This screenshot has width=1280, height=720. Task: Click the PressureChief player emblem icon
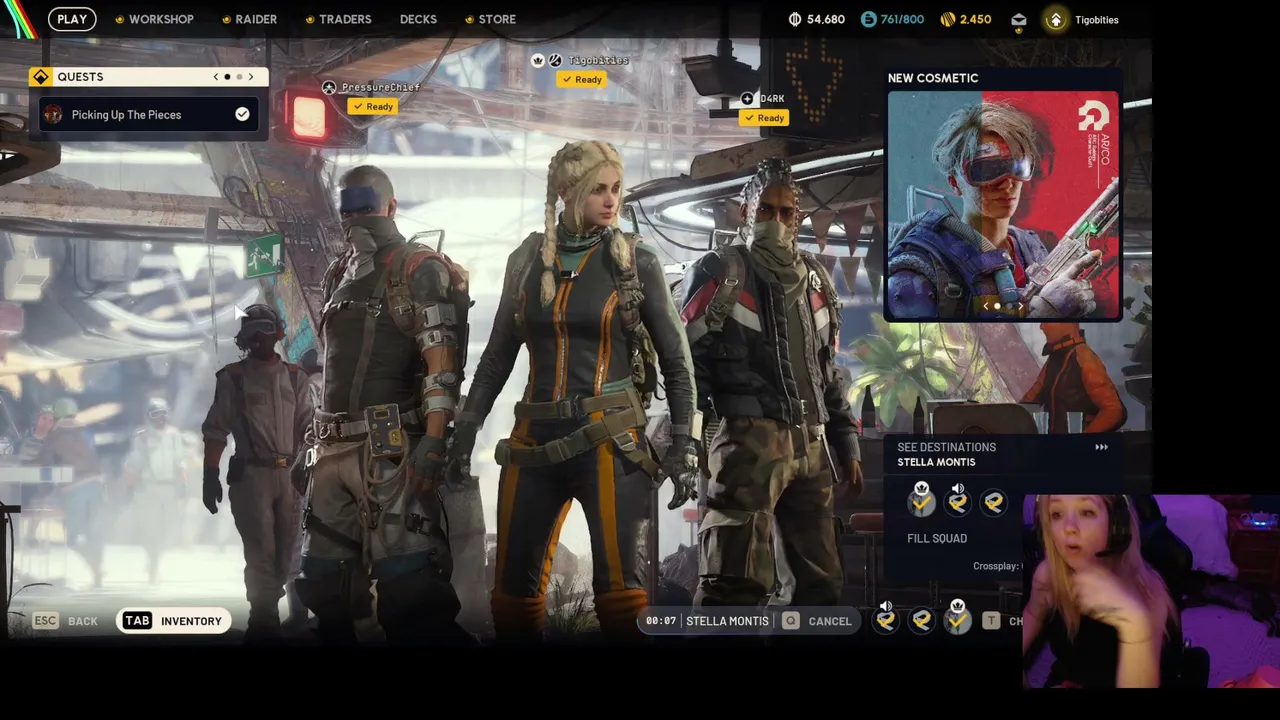click(329, 88)
